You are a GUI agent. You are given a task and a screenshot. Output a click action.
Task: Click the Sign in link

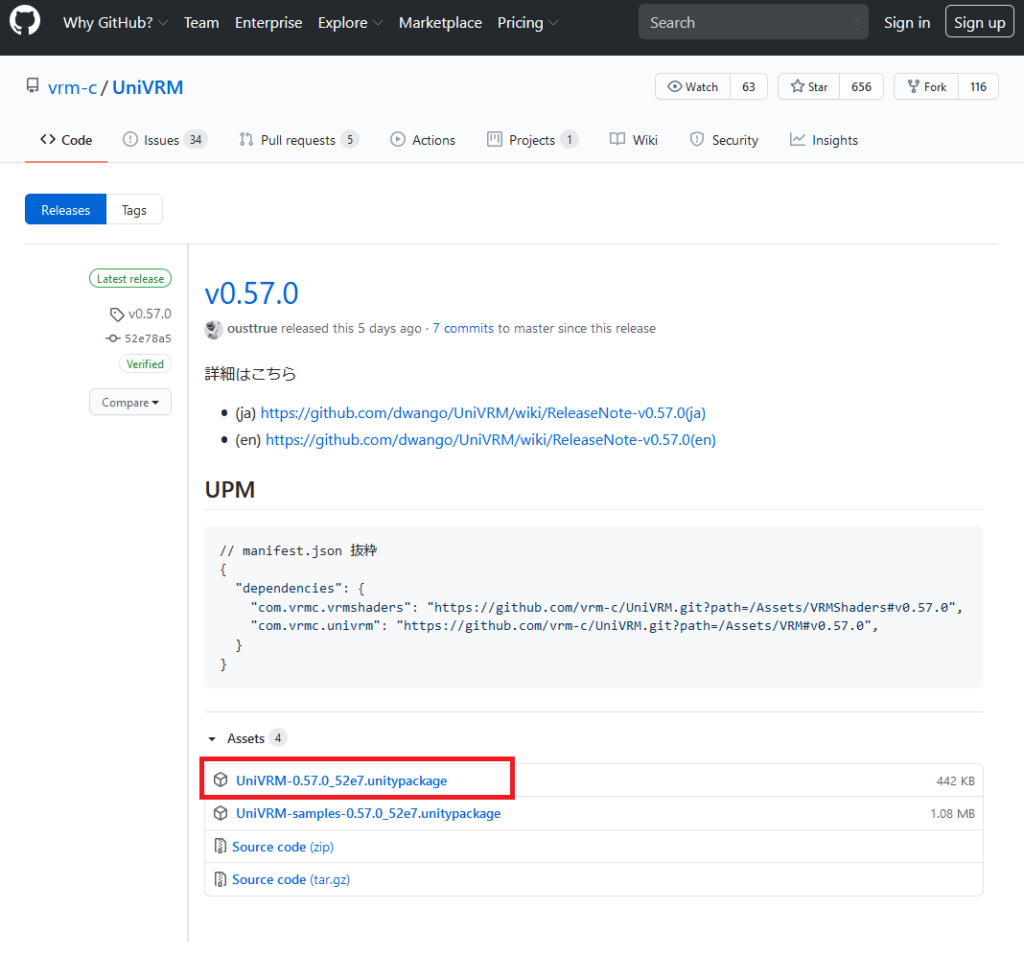pyautogui.click(x=906, y=23)
